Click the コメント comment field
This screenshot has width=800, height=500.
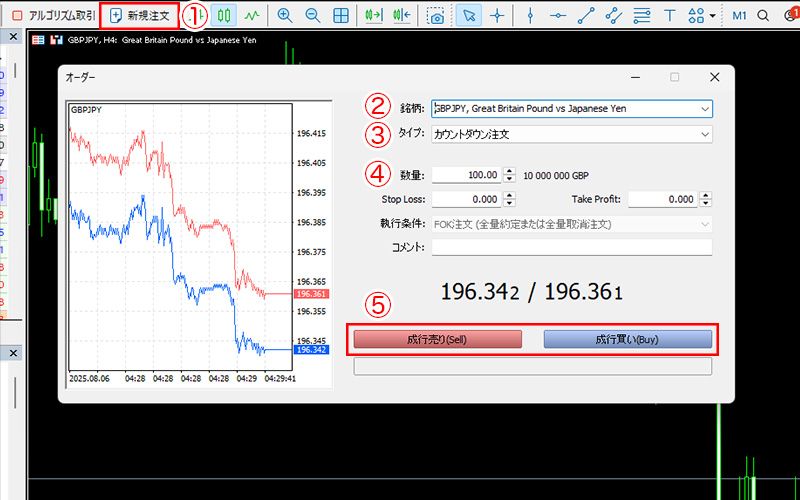coord(572,247)
